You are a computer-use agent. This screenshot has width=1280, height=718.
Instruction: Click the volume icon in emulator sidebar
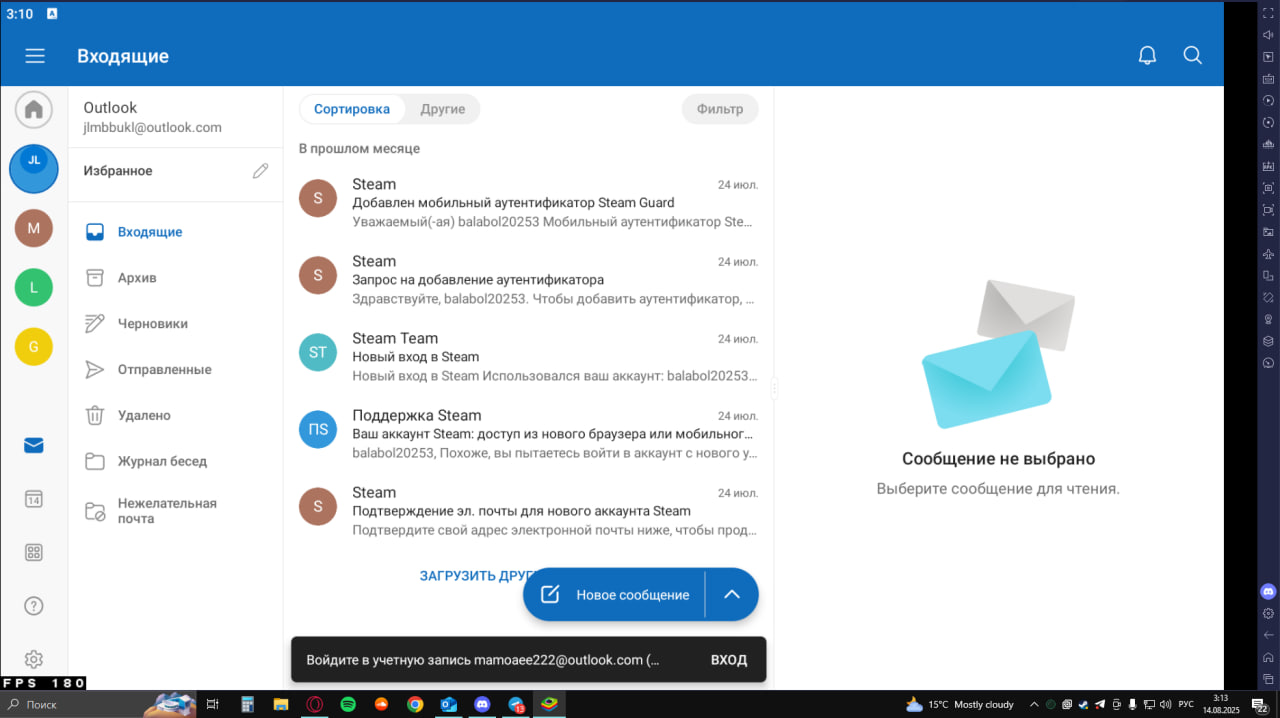click(1268, 35)
